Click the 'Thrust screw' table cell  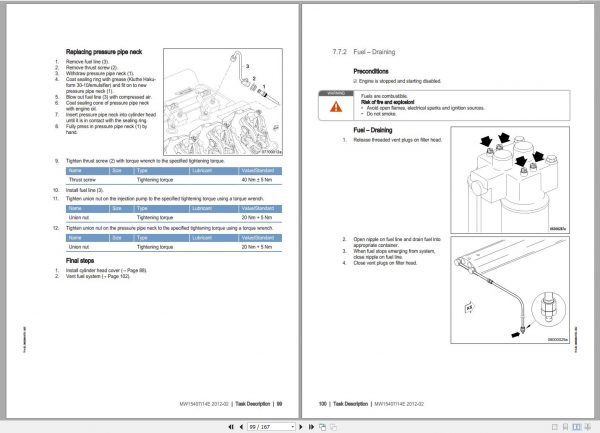(x=82, y=179)
